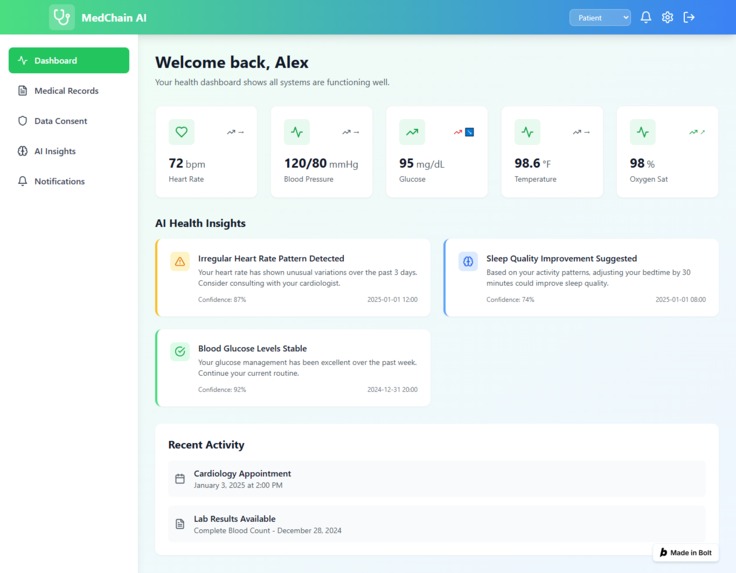Click the document icon beside Lab Results Available
Screen dimensions: 736x573
click(x=180, y=524)
